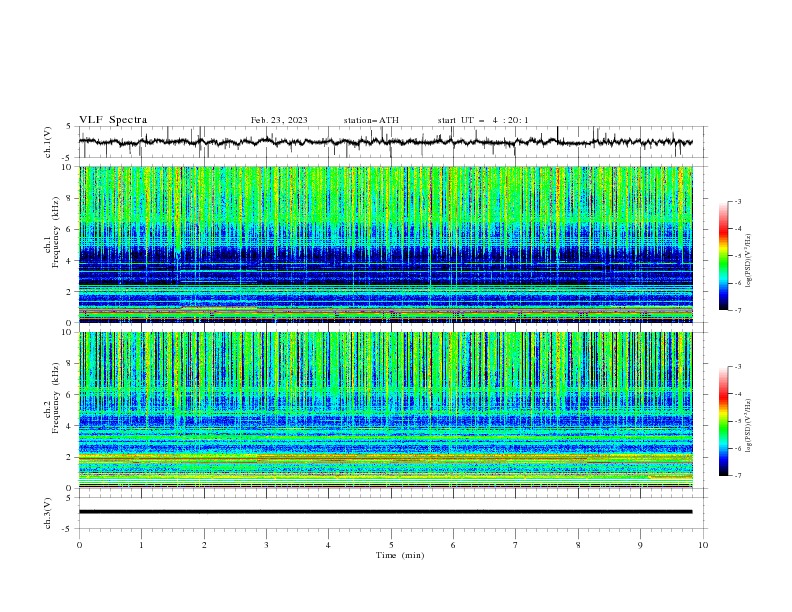Viewport: 792px width, 612px height.
Task: Click the '4' frequency tick on ch.1 spectrogram
Action: tap(71, 261)
